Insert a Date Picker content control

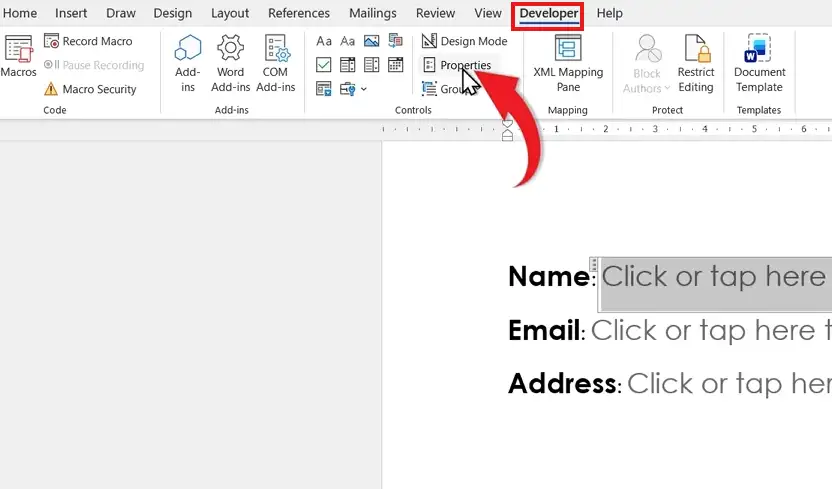pos(395,65)
